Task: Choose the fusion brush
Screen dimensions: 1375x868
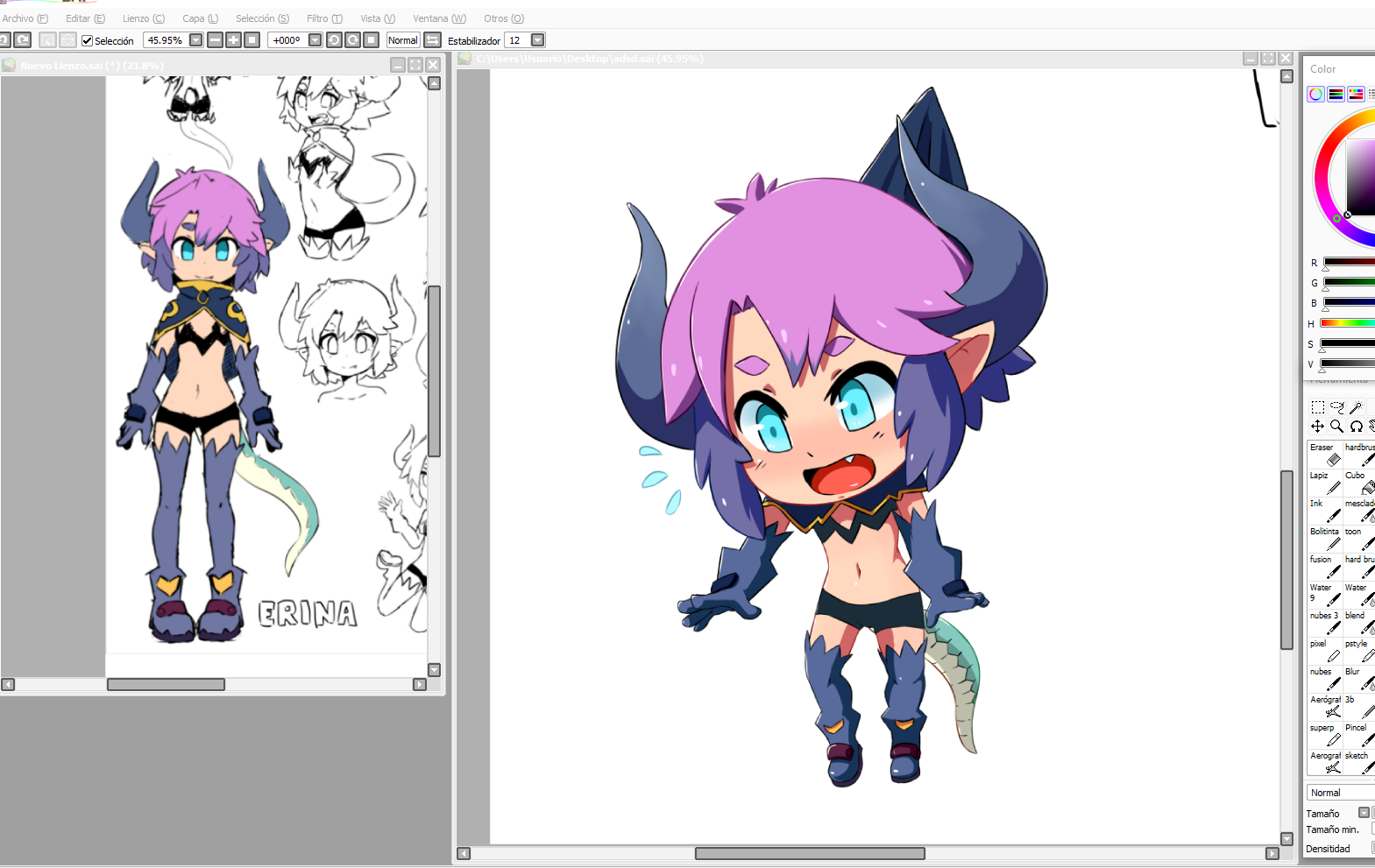Action: [1325, 566]
